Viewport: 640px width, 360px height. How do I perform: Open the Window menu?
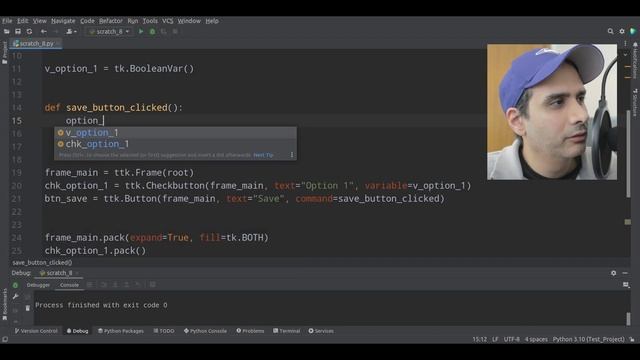(189, 21)
